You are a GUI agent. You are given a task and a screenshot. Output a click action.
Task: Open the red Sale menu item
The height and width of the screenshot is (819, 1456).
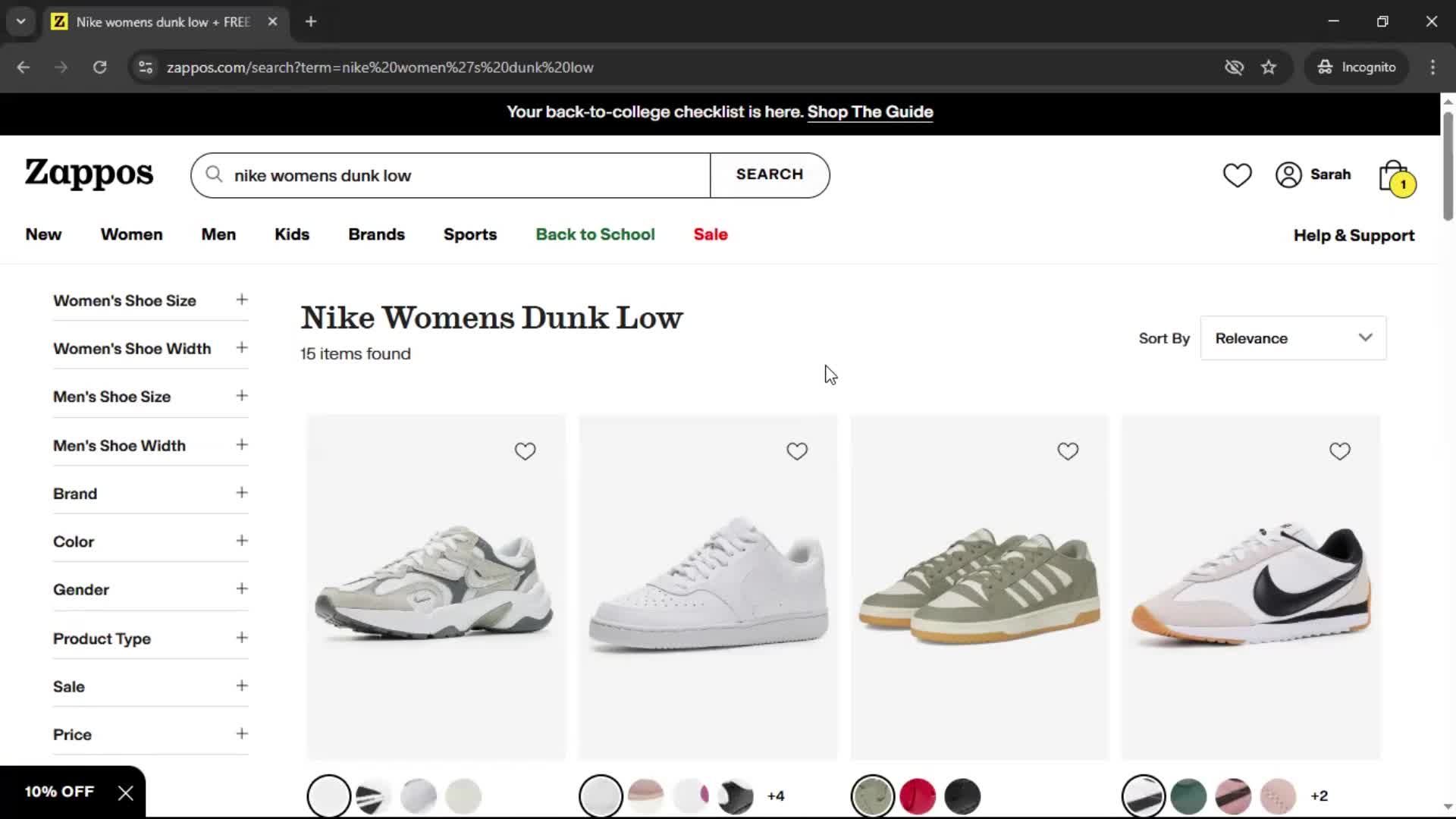[x=711, y=234]
